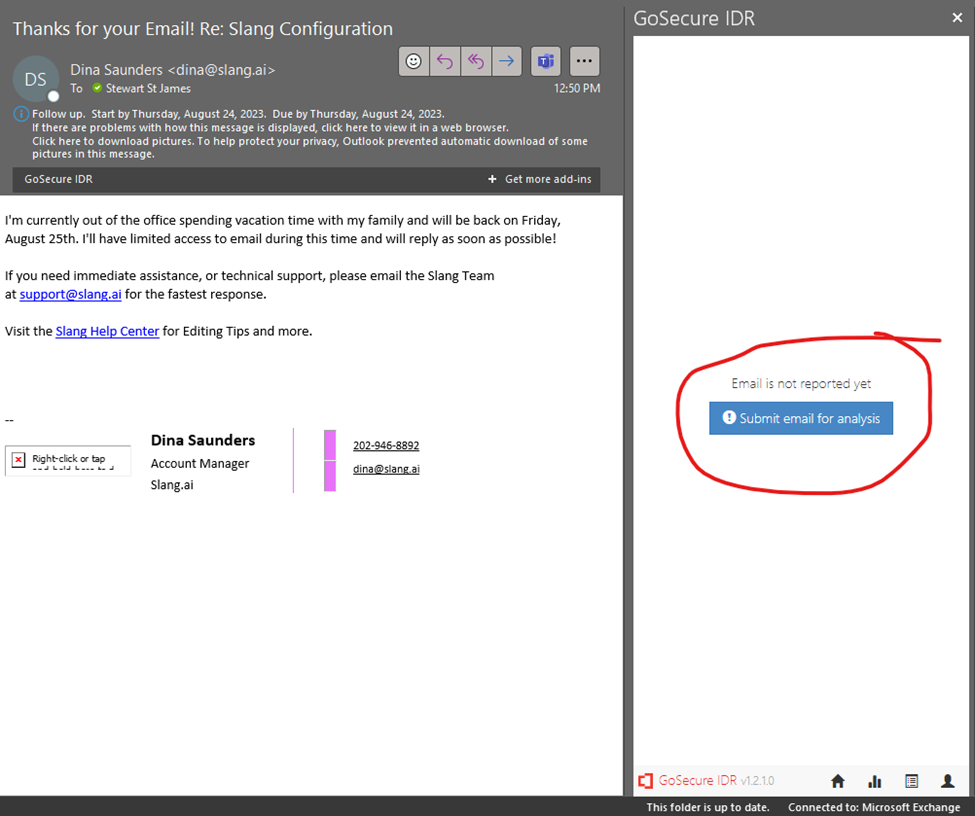Screen dimensions: 975x816
Task: Call the 202-946-8892 phone link
Action: (x=386, y=445)
